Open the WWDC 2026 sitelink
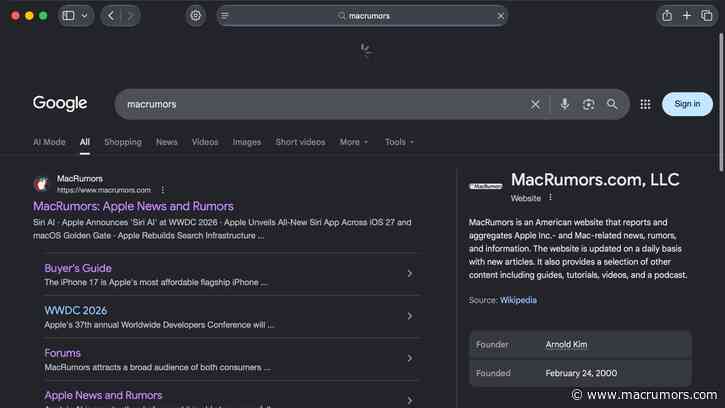Screen dimensions: 725x408 [x=75, y=310]
